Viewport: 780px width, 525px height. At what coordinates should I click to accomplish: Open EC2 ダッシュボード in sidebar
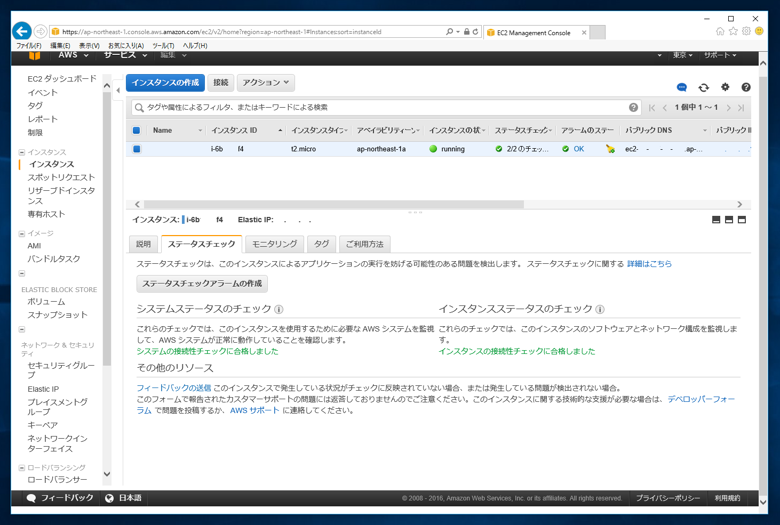coord(62,79)
